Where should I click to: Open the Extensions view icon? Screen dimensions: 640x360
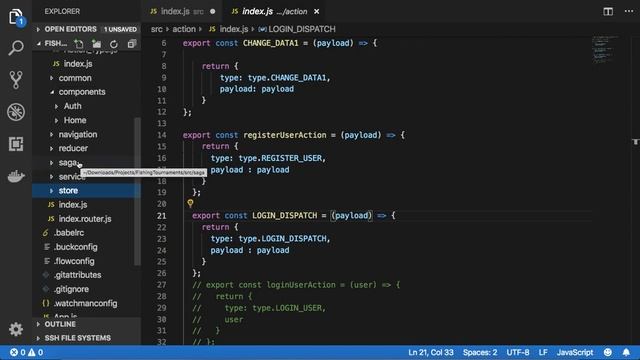(16, 144)
